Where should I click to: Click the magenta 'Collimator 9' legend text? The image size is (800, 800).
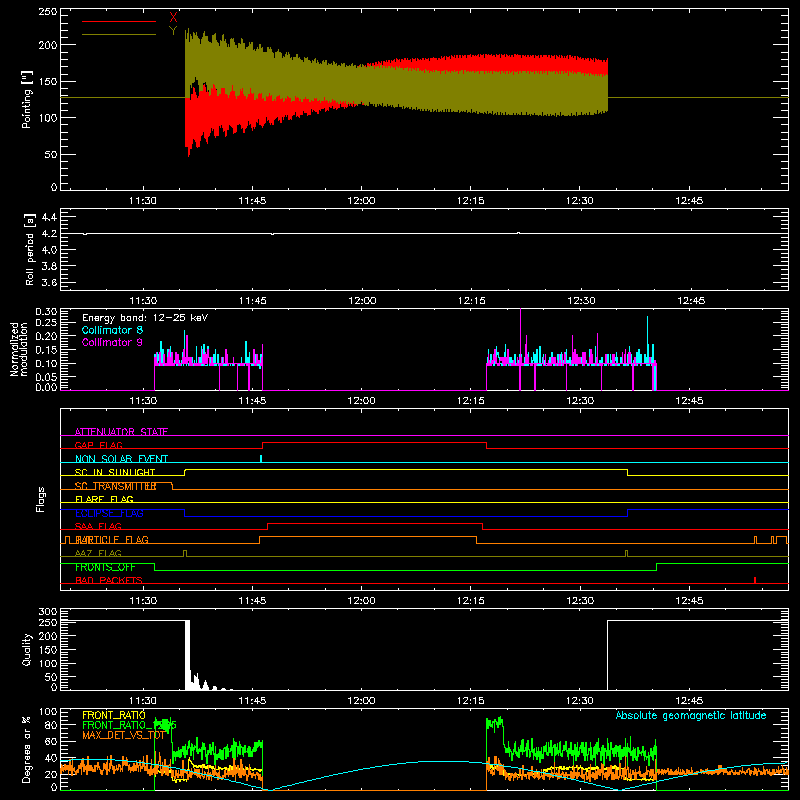112,342
